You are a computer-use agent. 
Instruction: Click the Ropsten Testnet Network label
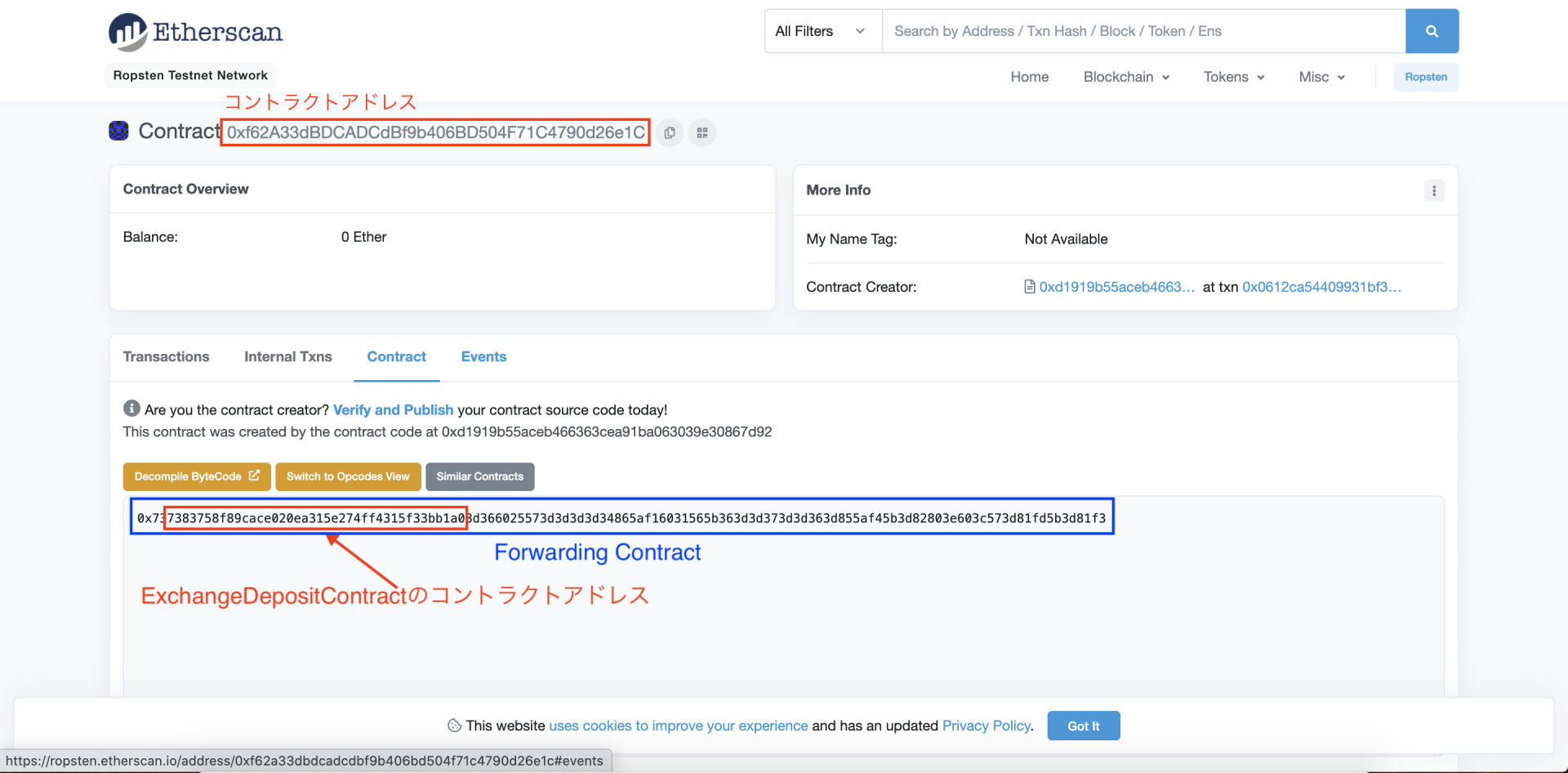tap(190, 75)
